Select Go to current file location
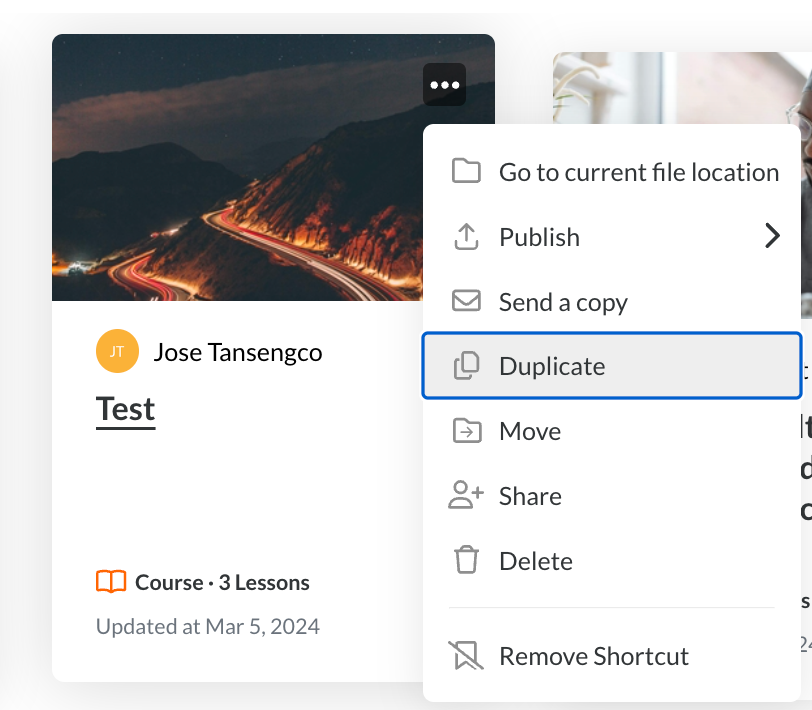This screenshot has height=710, width=812. point(638,172)
